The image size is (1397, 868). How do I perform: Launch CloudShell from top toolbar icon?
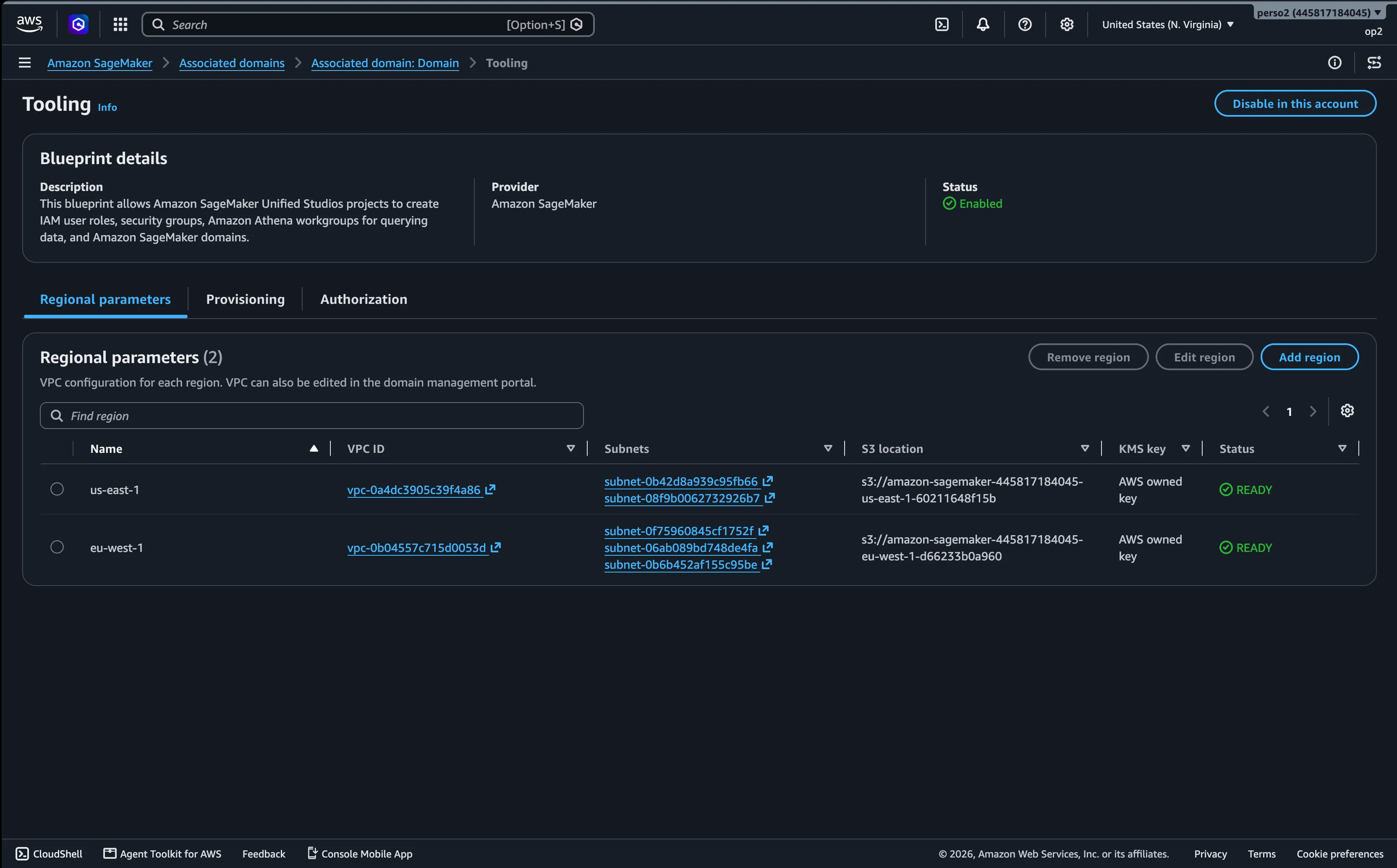(x=942, y=24)
